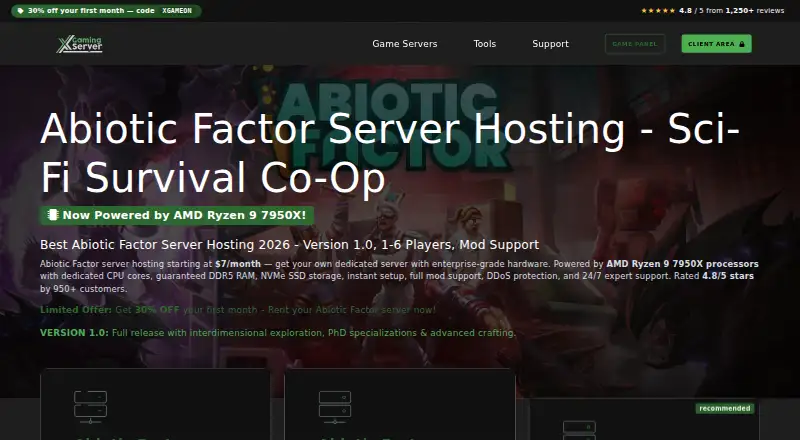Select the XGAMEON promo code
The height and width of the screenshot is (440, 800).
point(177,11)
